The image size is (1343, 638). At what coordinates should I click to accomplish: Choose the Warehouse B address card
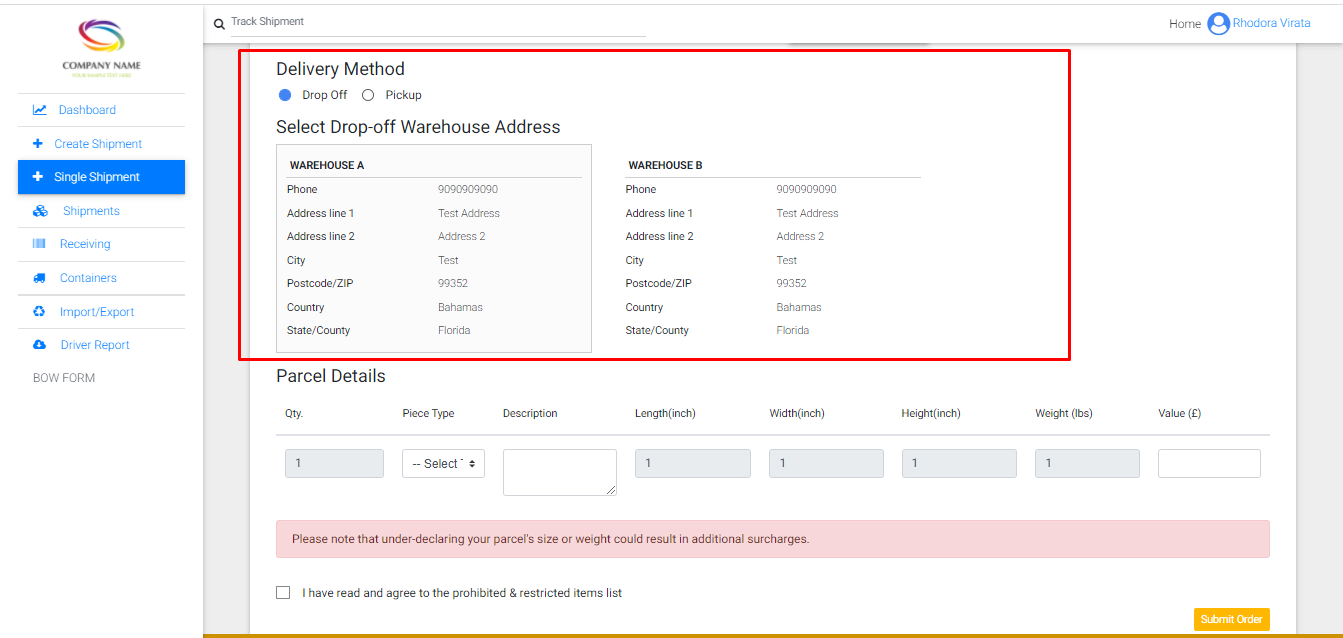(x=770, y=248)
